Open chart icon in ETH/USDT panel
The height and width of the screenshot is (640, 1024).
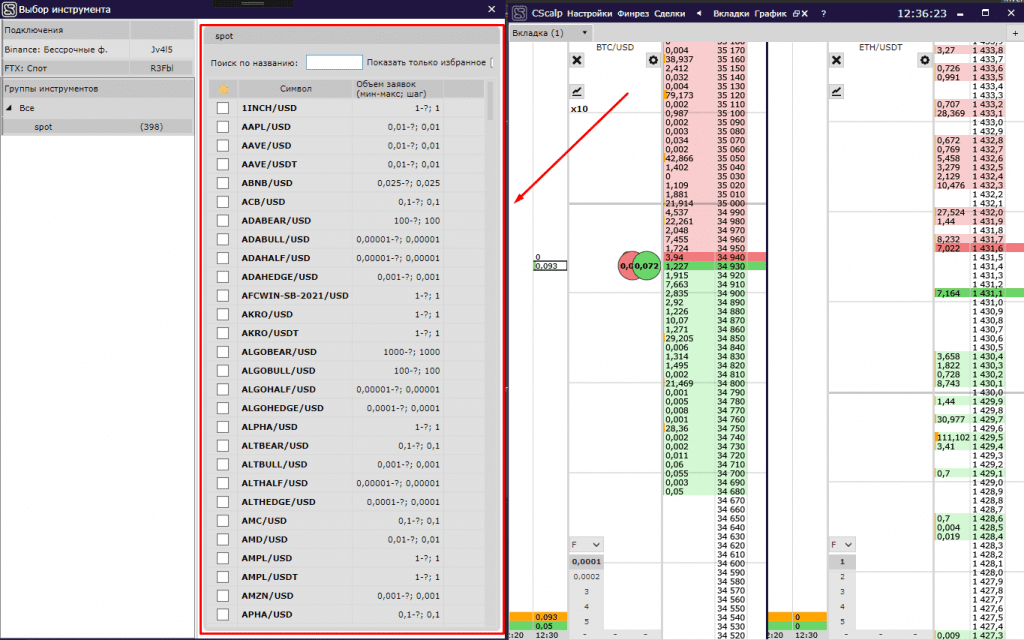(837, 90)
